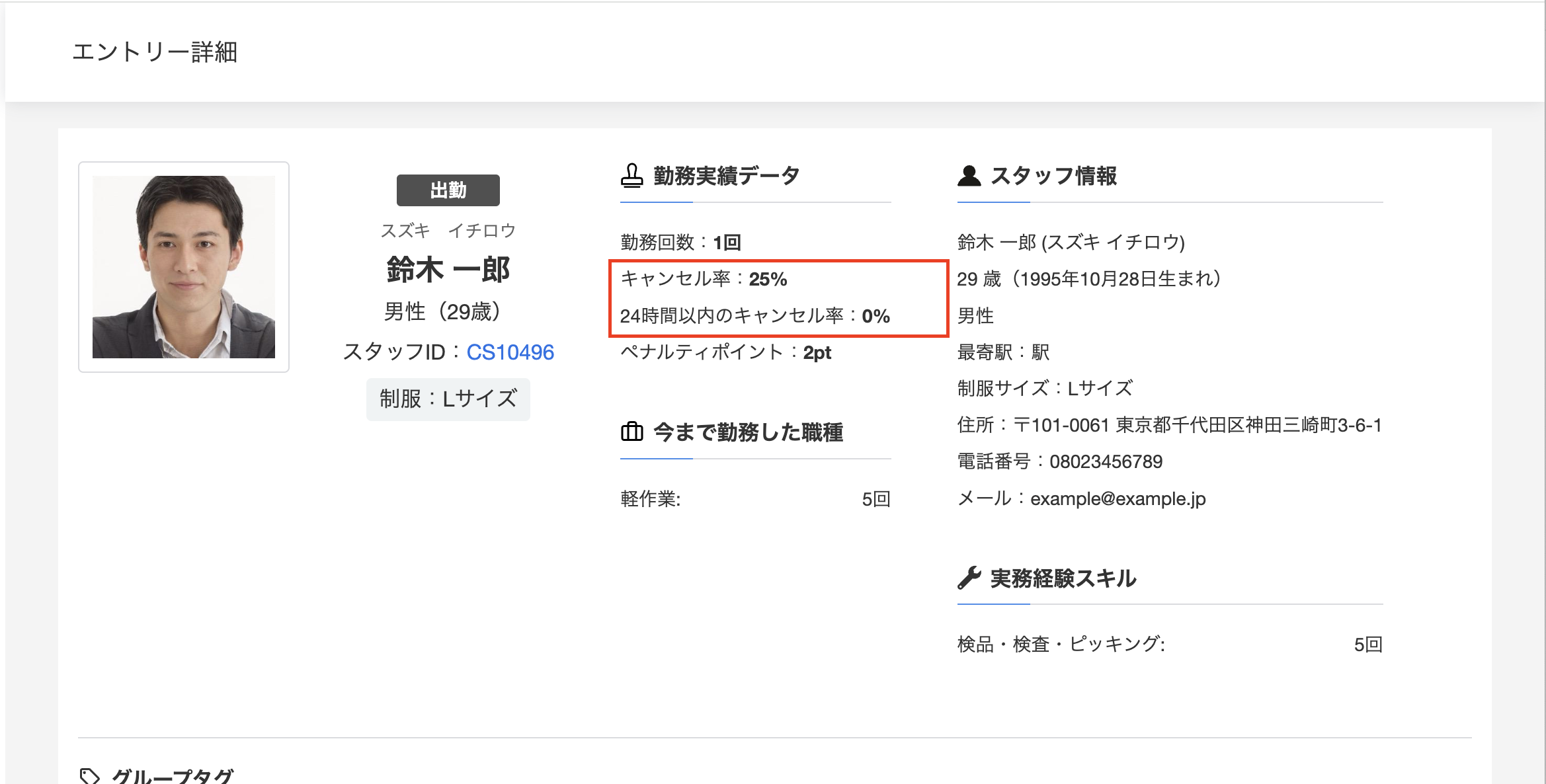Click the 制服：Lサイズ tag
1546x784 pixels.
coord(448,399)
